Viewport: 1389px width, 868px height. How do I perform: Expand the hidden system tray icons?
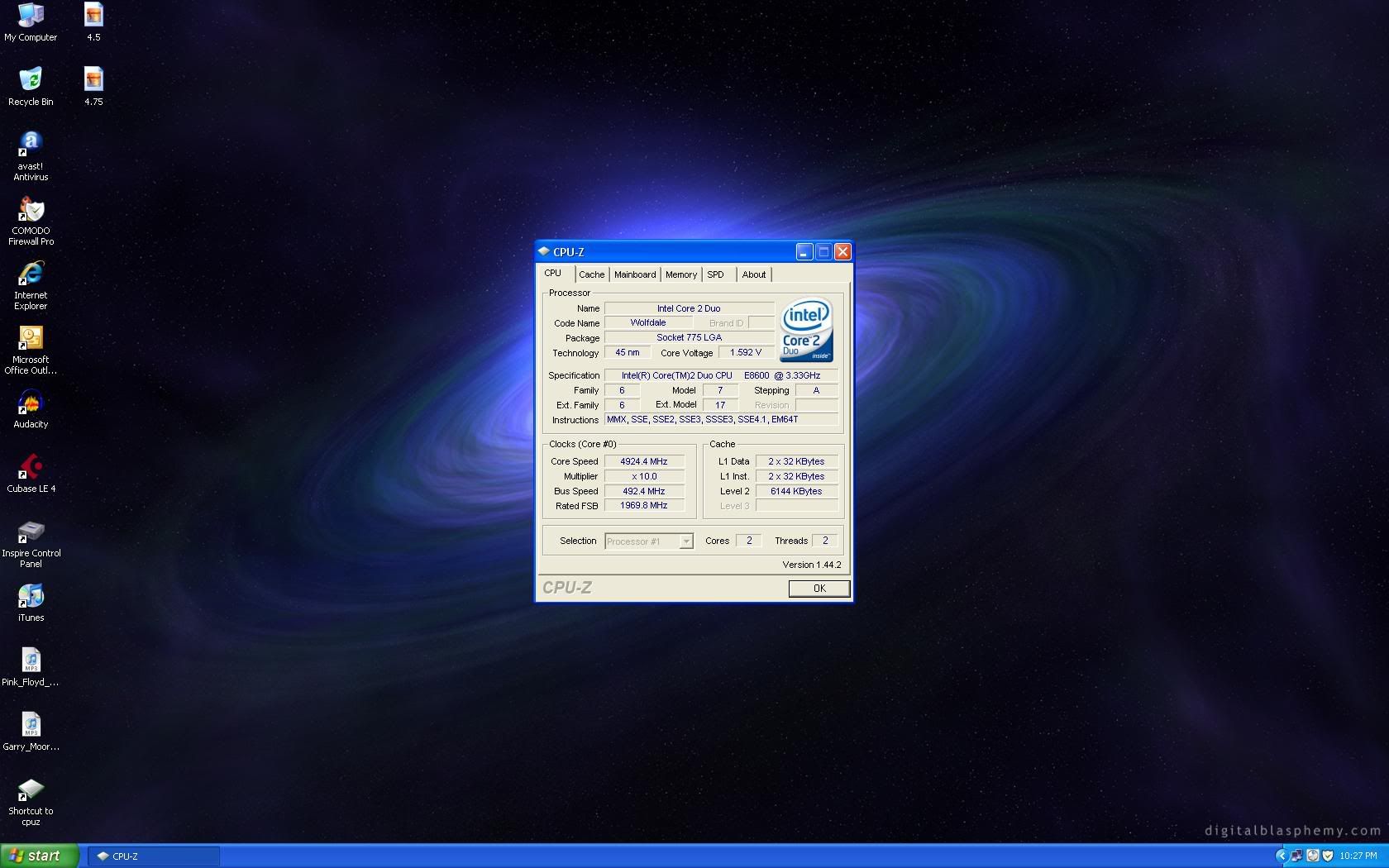(1282, 856)
